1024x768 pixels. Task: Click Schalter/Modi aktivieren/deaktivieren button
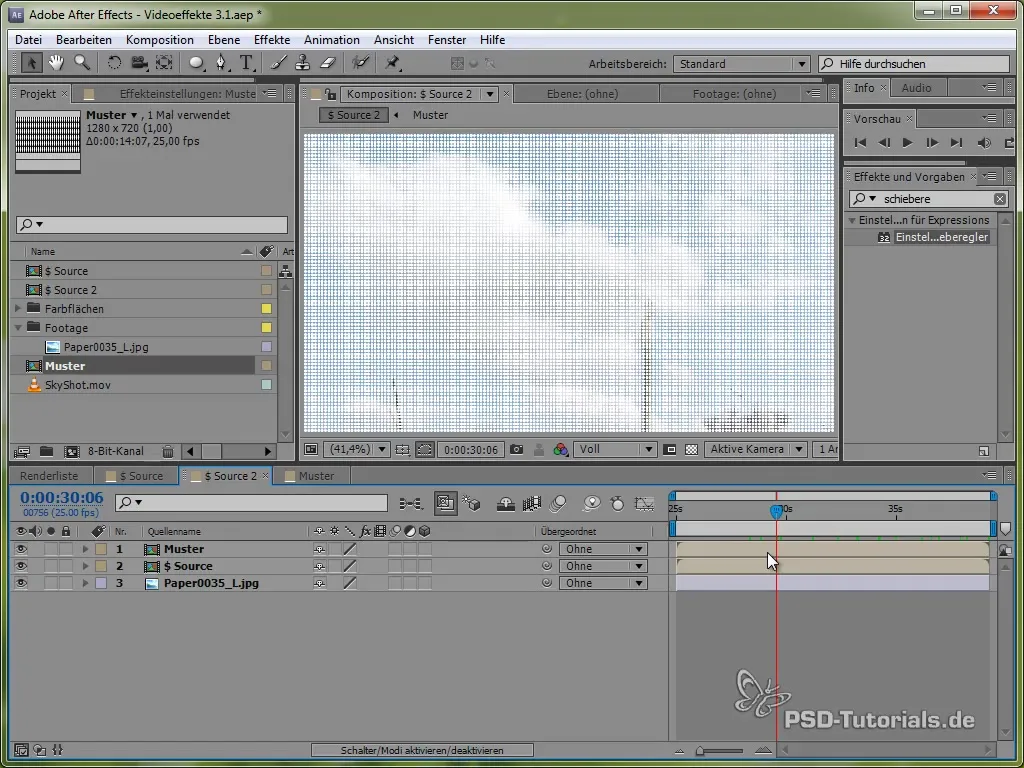tap(422, 750)
